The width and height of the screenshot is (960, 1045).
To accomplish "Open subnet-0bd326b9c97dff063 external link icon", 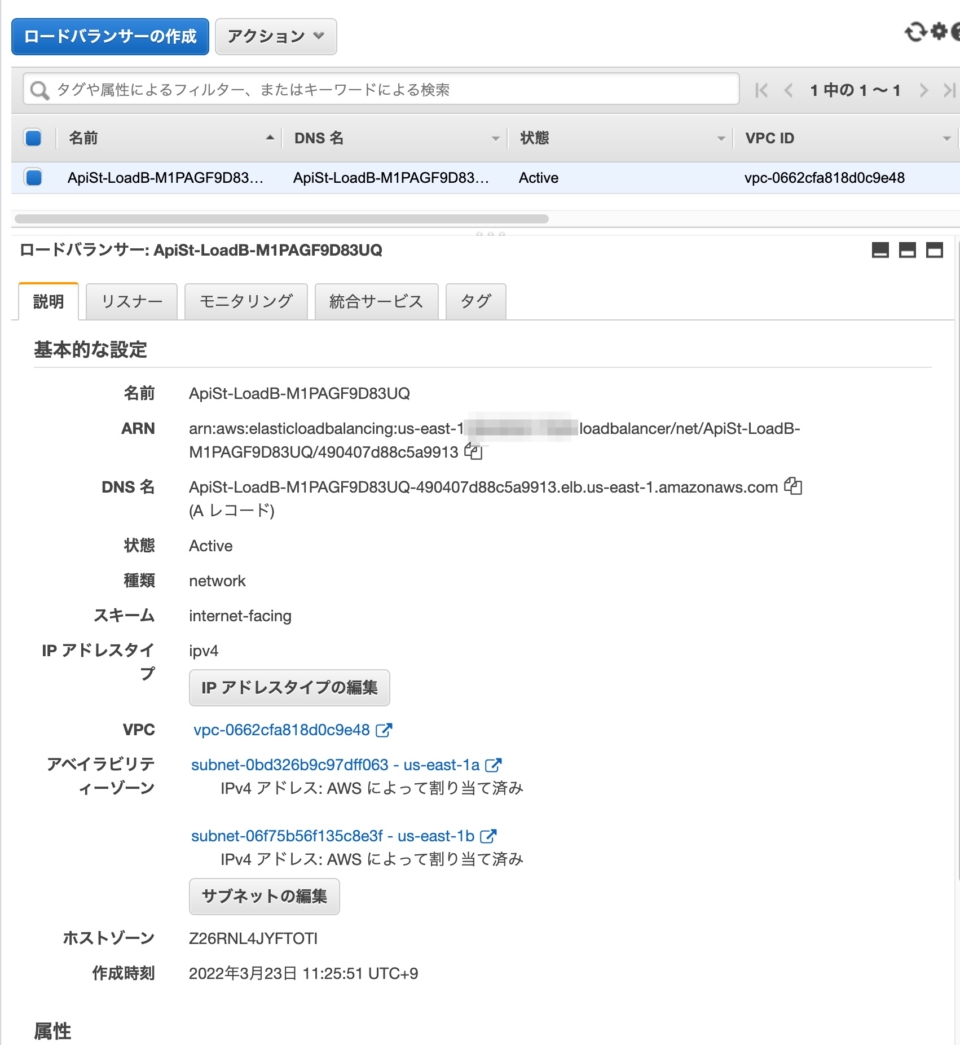I will [x=491, y=764].
